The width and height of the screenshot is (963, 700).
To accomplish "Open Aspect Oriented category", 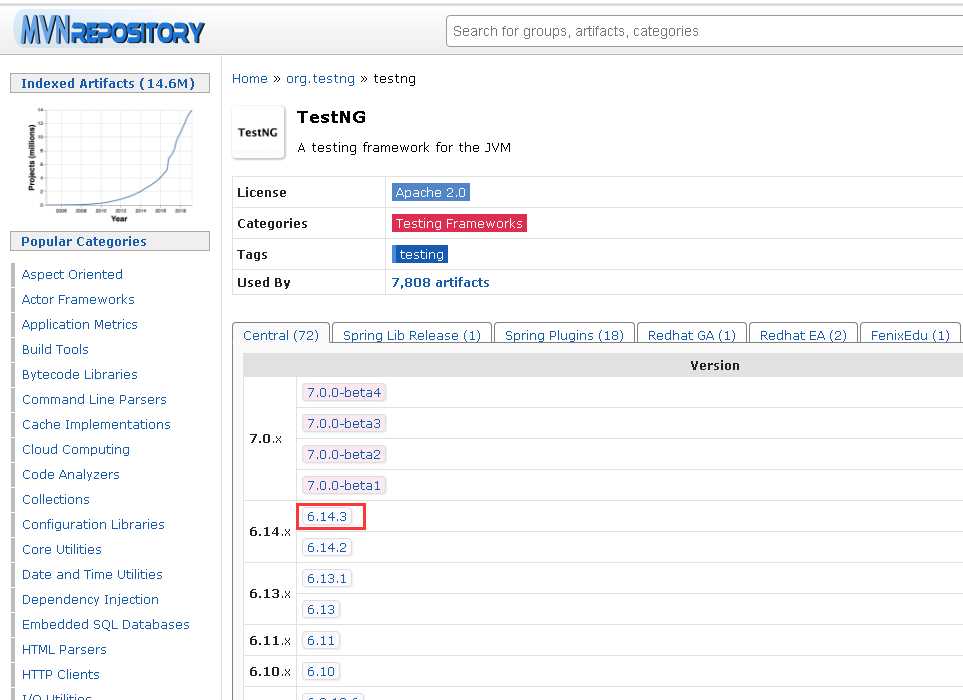I will (x=72, y=274).
